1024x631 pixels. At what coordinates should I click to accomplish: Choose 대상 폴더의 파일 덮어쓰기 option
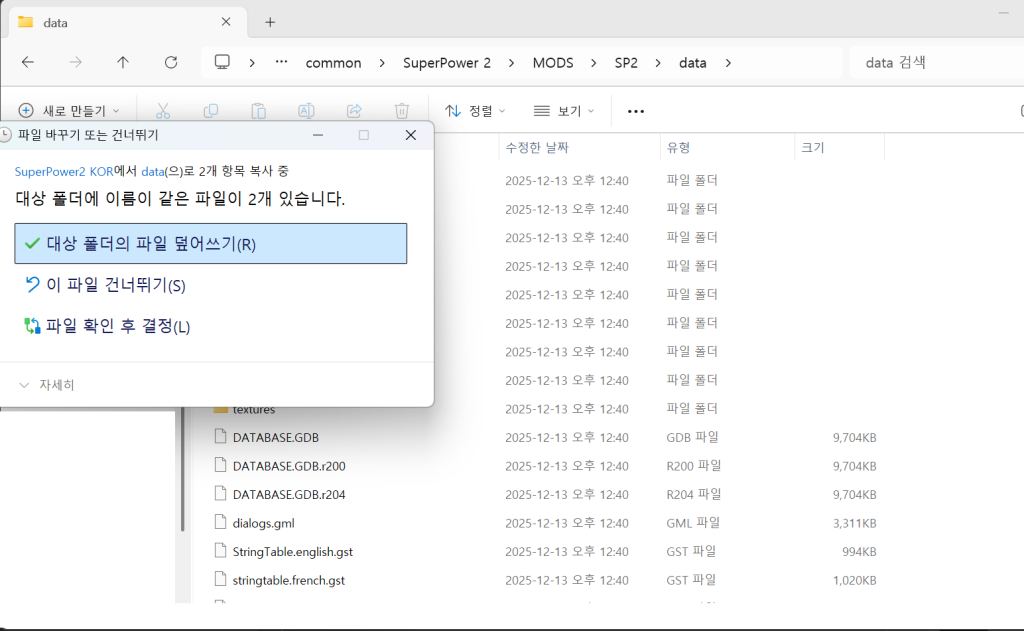(x=210, y=244)
